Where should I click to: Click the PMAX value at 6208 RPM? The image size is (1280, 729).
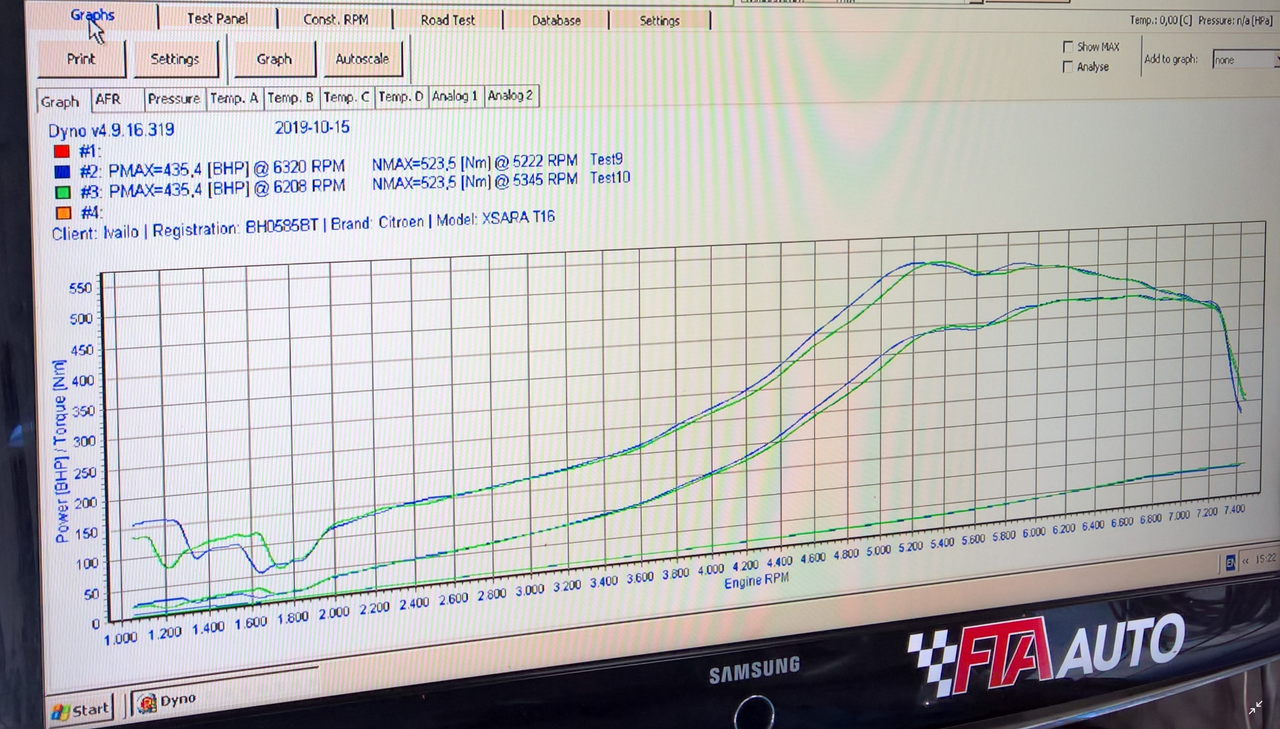227,187
